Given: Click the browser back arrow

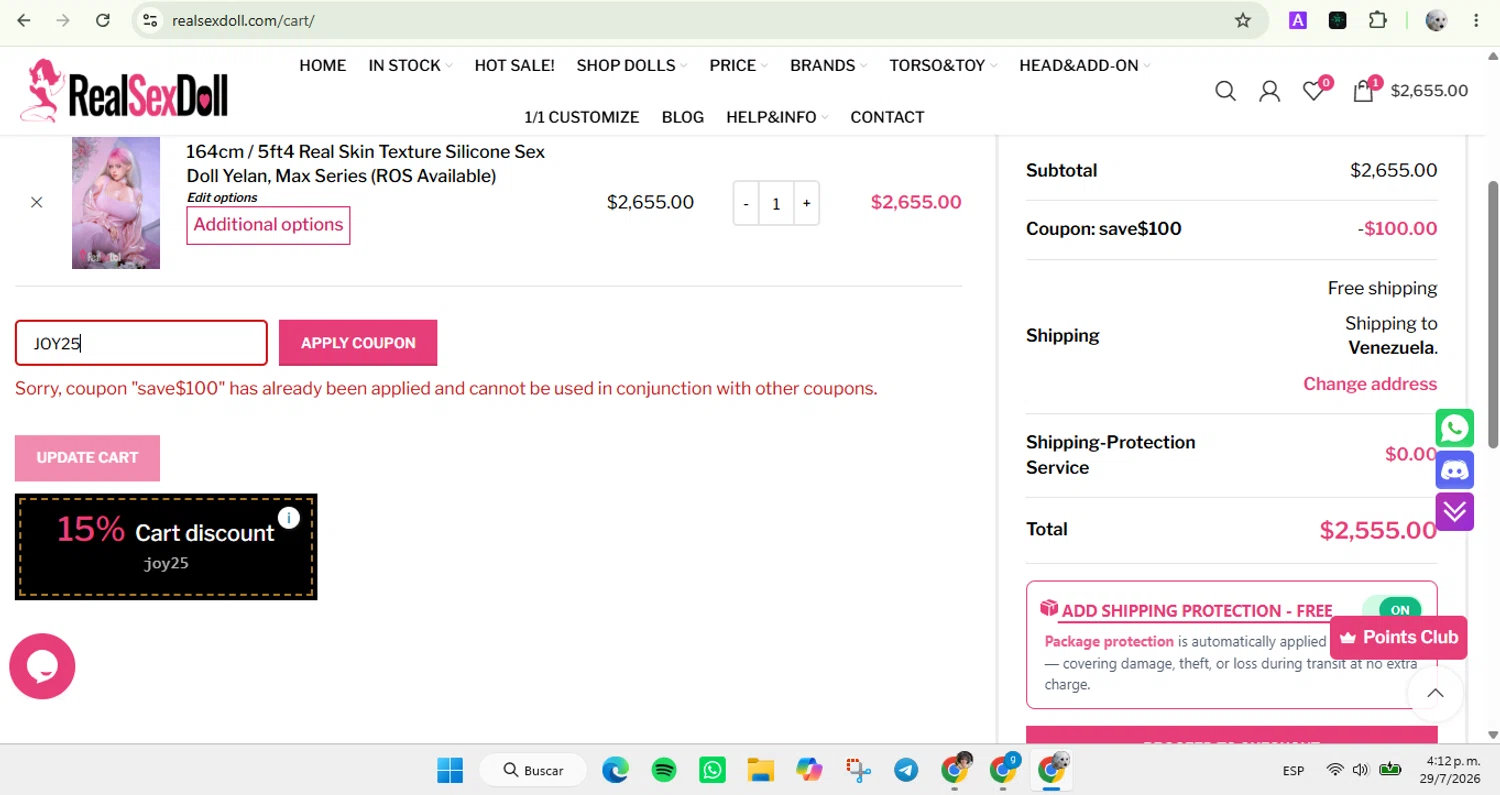Looking at the screenshot, I should pyautogui.click(x=24, y=20).
